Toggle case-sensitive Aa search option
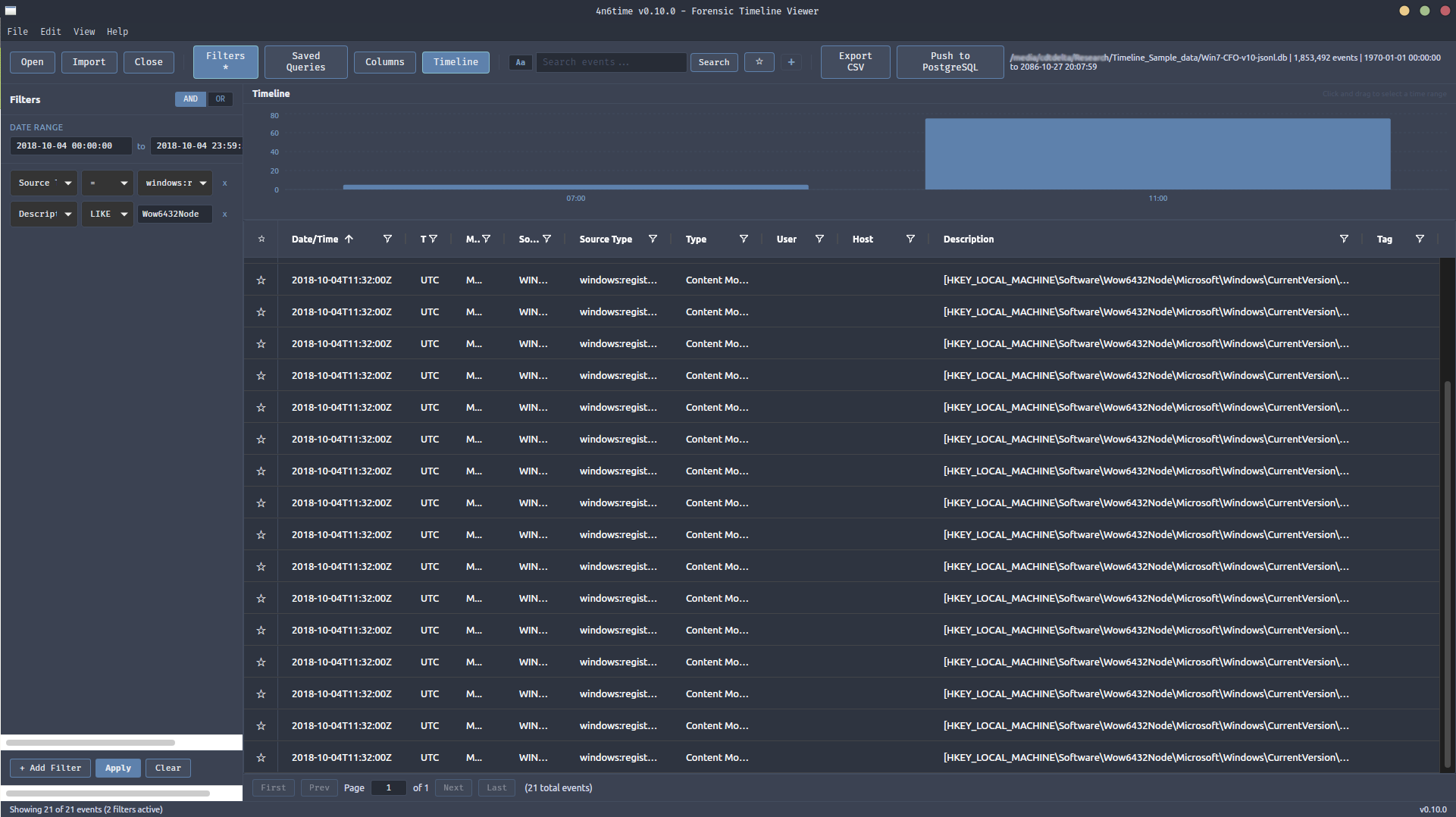This screenshot has width=1456, height=817. 520,62
